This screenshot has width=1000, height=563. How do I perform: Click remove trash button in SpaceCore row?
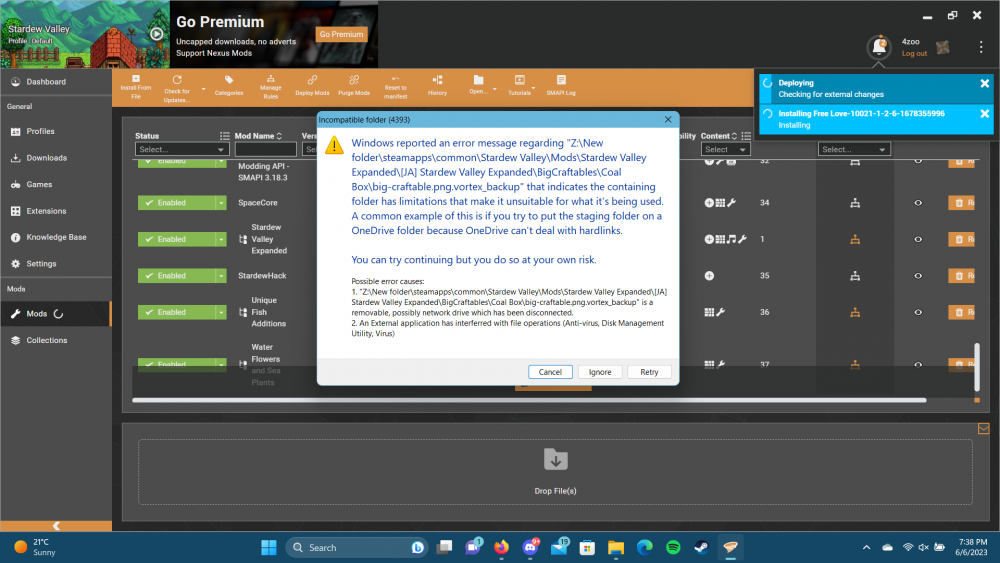tap(962, 203)
